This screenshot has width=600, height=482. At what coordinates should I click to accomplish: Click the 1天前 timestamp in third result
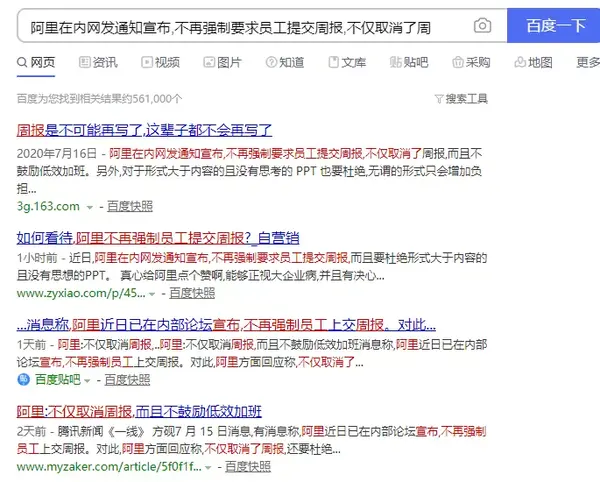(x=31, y=345)
